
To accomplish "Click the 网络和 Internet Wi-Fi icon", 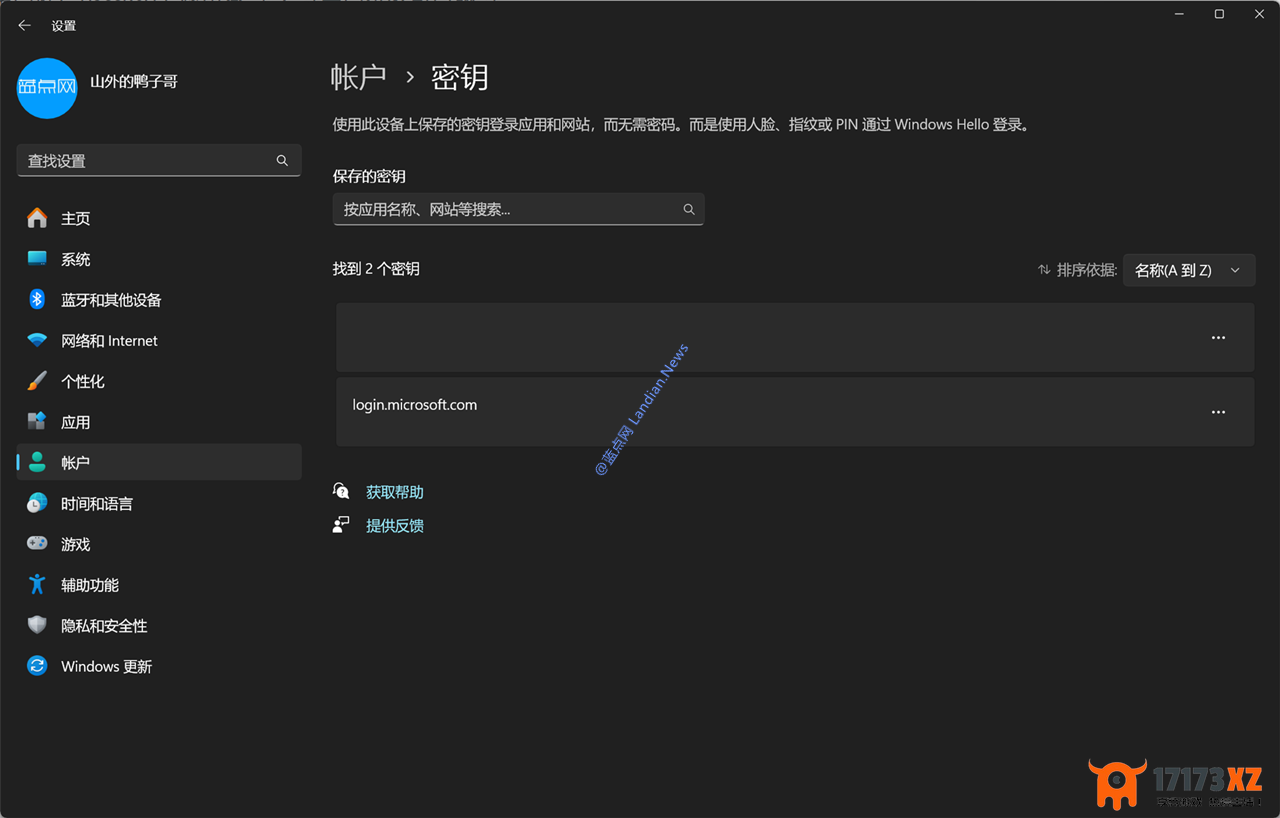I will [37, 340].
